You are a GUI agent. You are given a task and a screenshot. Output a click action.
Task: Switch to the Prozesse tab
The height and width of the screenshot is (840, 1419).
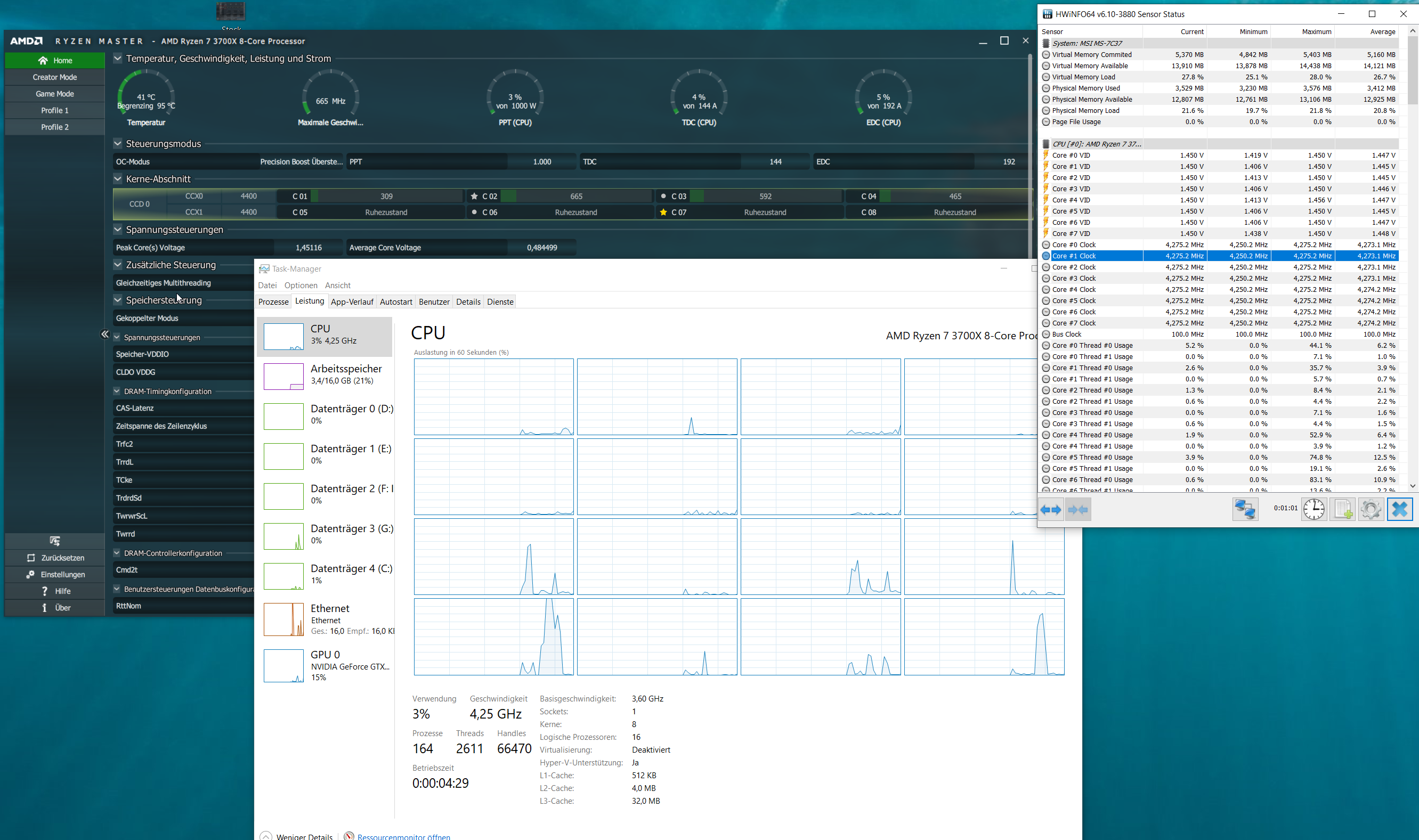click(x=273, y=301)
